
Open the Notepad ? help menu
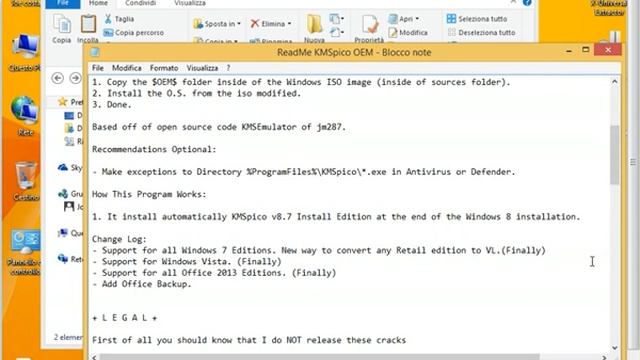tap(229, 68)
